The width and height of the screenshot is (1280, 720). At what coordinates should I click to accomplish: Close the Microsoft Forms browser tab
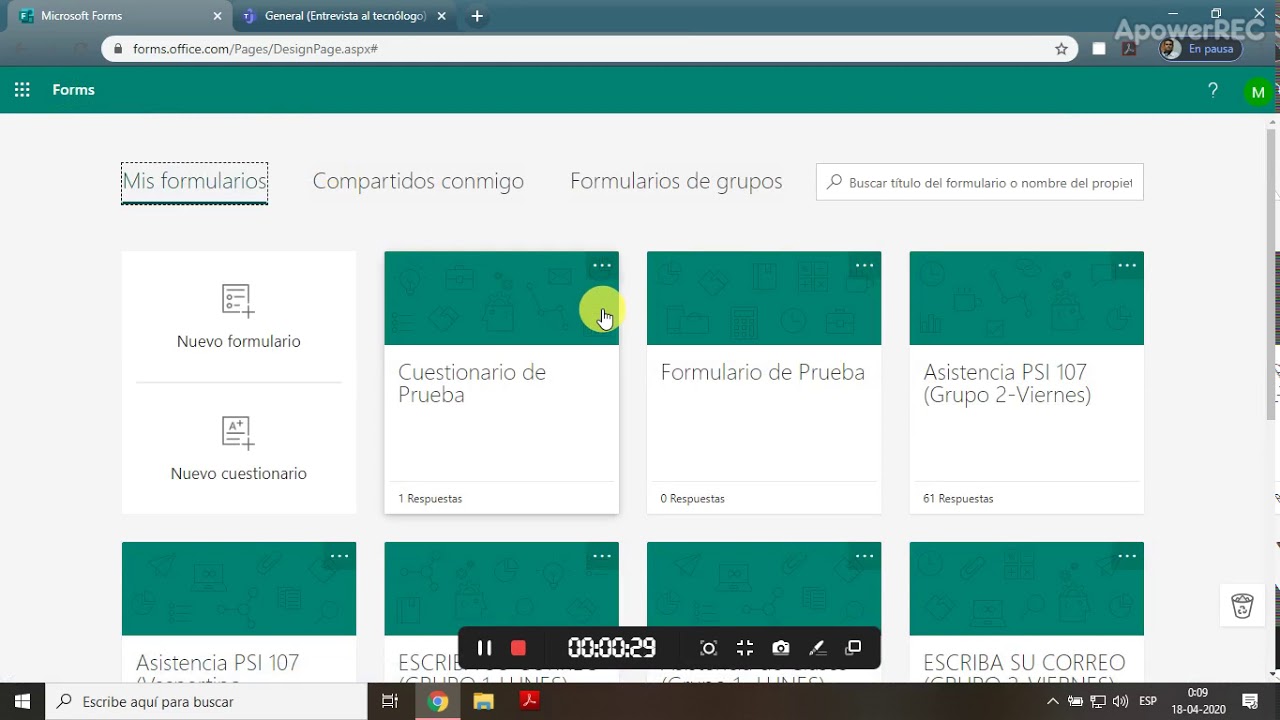(x=218, y=16)
